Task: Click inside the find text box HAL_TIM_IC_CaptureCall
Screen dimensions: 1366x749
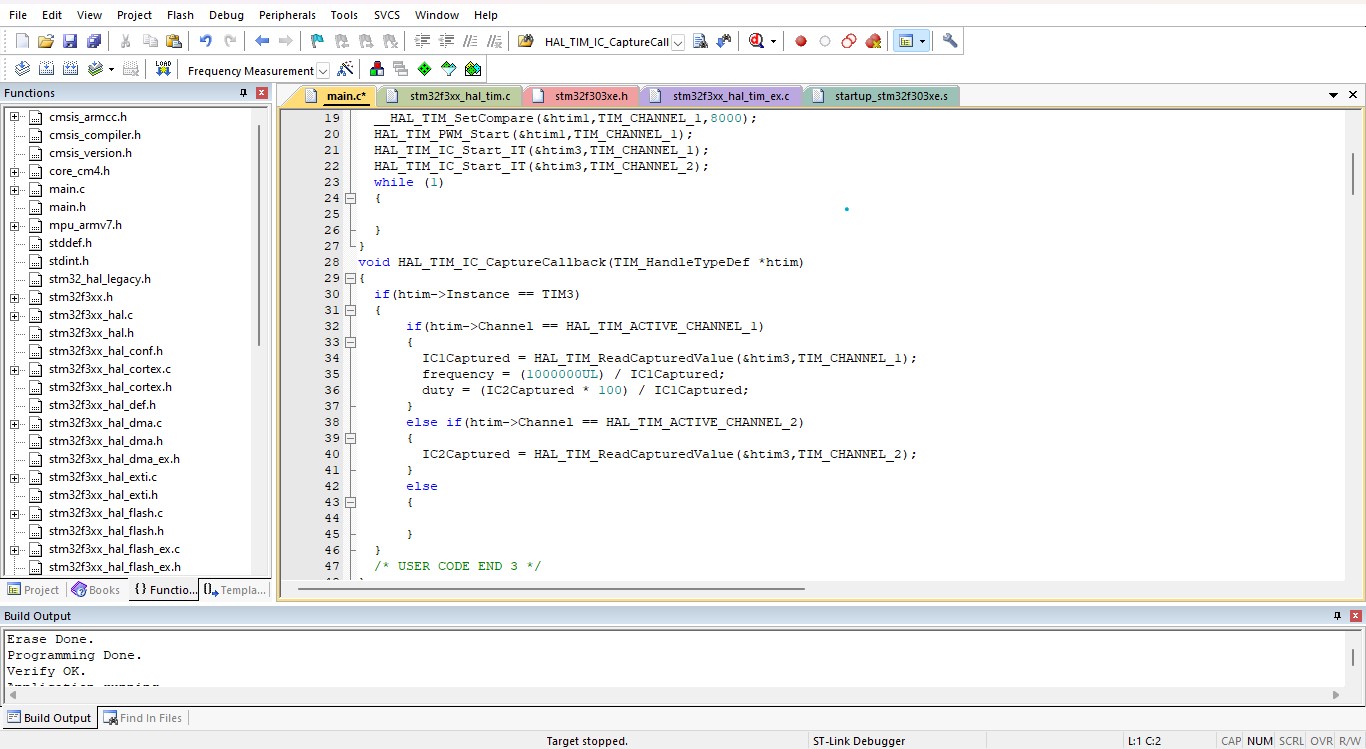Action: coord(606,42)
